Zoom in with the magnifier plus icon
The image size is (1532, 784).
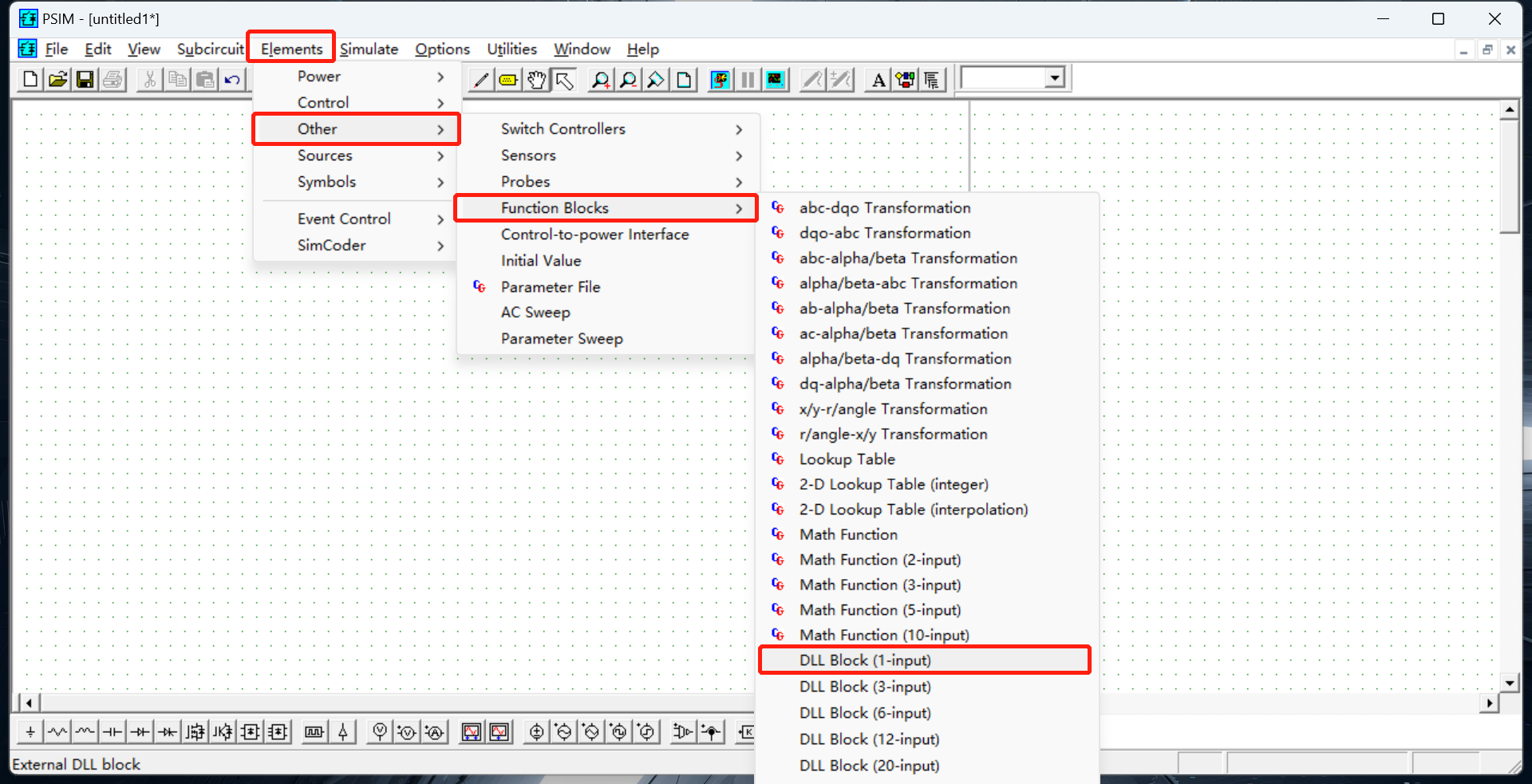click(600, 80)
